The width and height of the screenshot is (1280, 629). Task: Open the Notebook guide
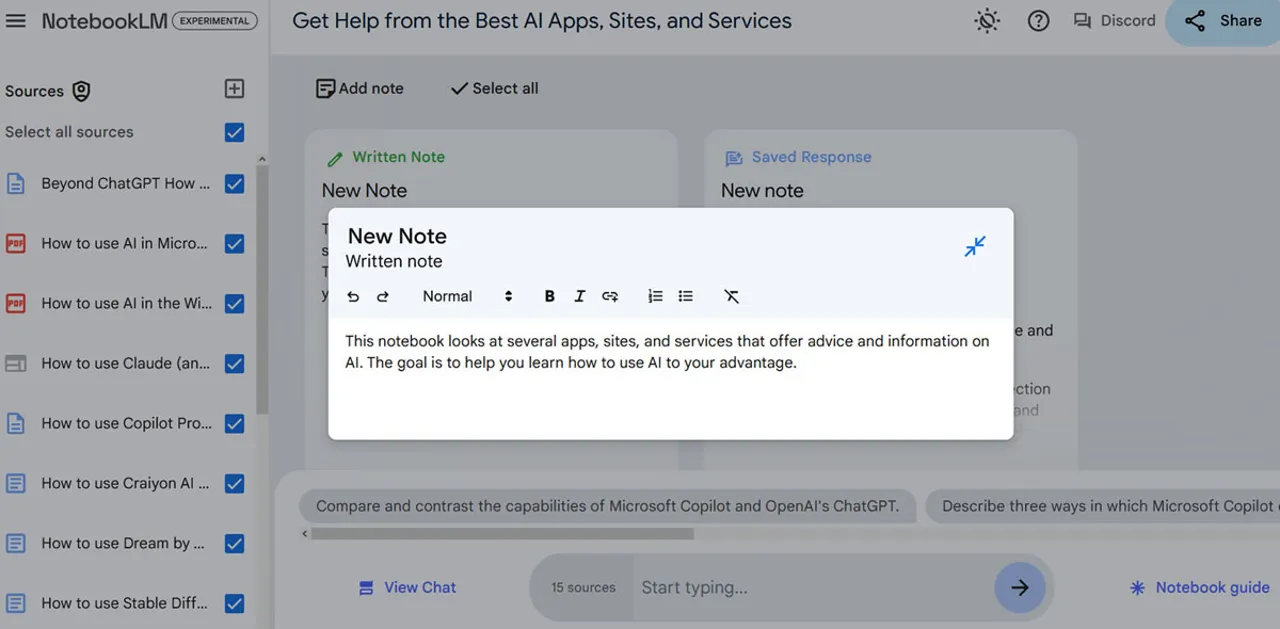click(x=1199, y=587)
